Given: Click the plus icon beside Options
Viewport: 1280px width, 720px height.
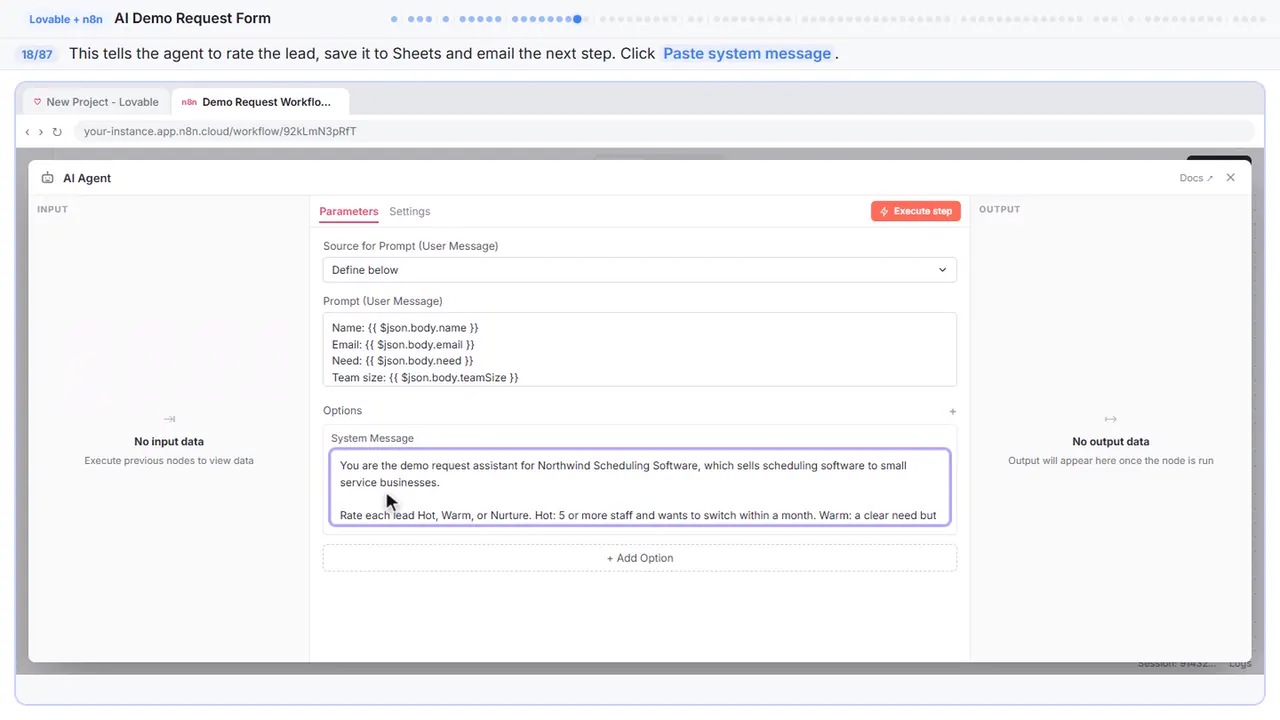Looking at the screenshot, I should click(x=953, y=411).
